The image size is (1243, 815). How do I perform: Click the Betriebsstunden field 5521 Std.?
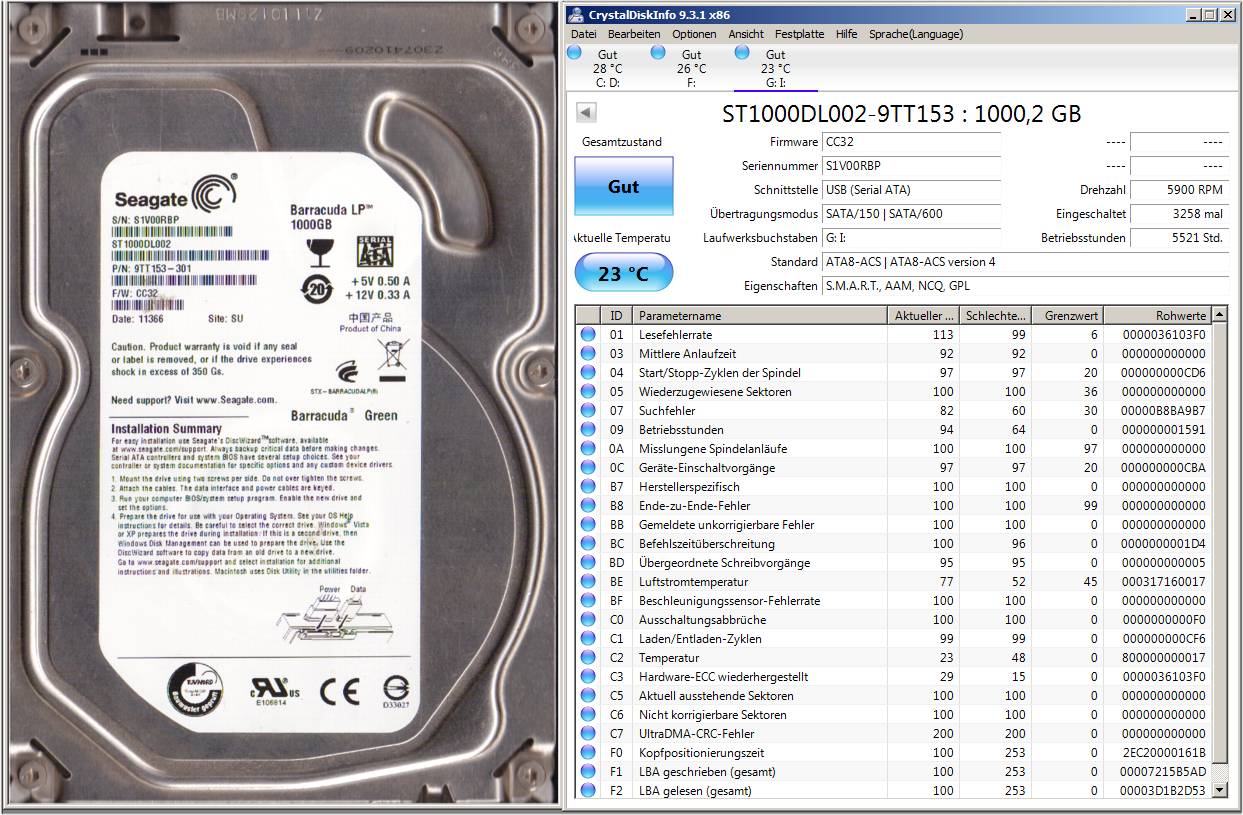point(1179,238)
